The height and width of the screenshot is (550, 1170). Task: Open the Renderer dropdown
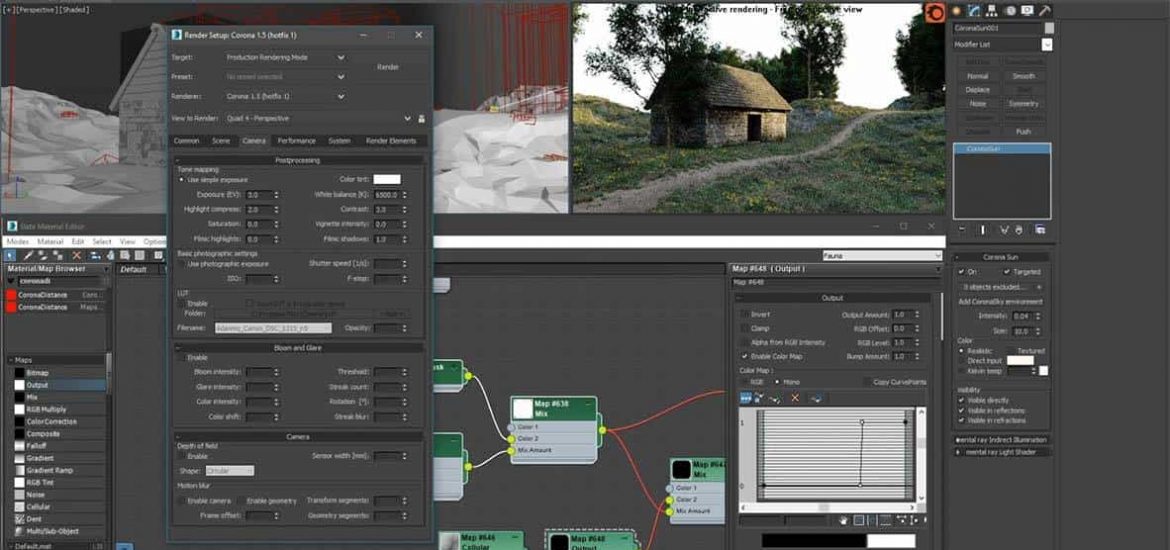click(340, 96)
